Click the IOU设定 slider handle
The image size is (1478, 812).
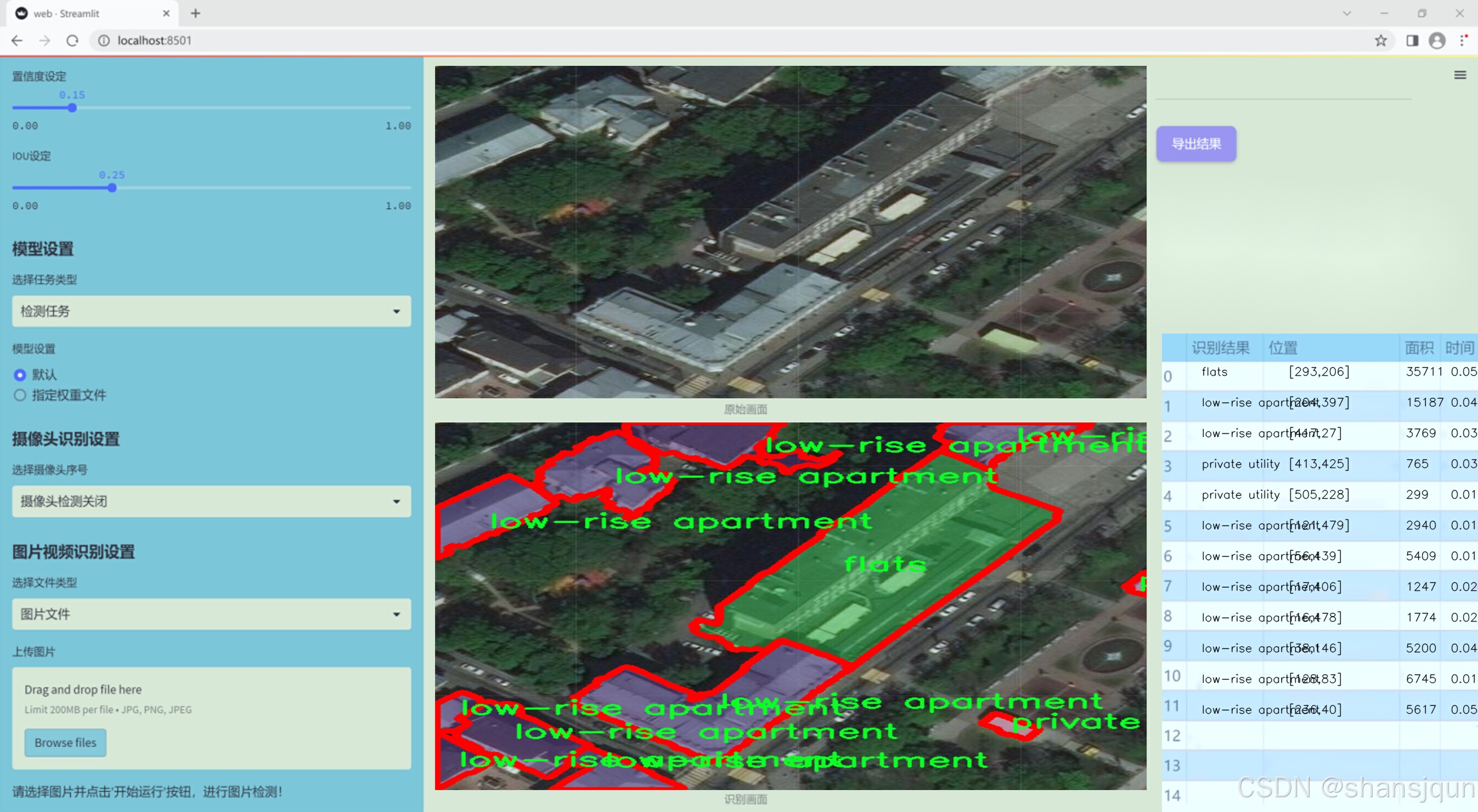pyautogui.click(x=112, y=188)
